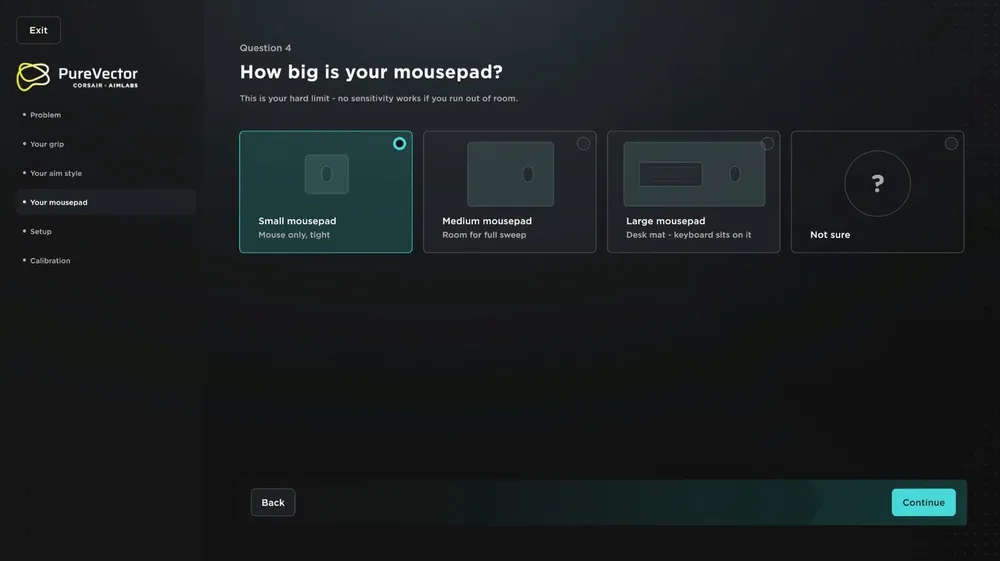Image resolution: width=1000 pixels, height=561 pixels.
Task: Click 'Desk mat - keyboard sits on it' text
Action: coord(689,235)
